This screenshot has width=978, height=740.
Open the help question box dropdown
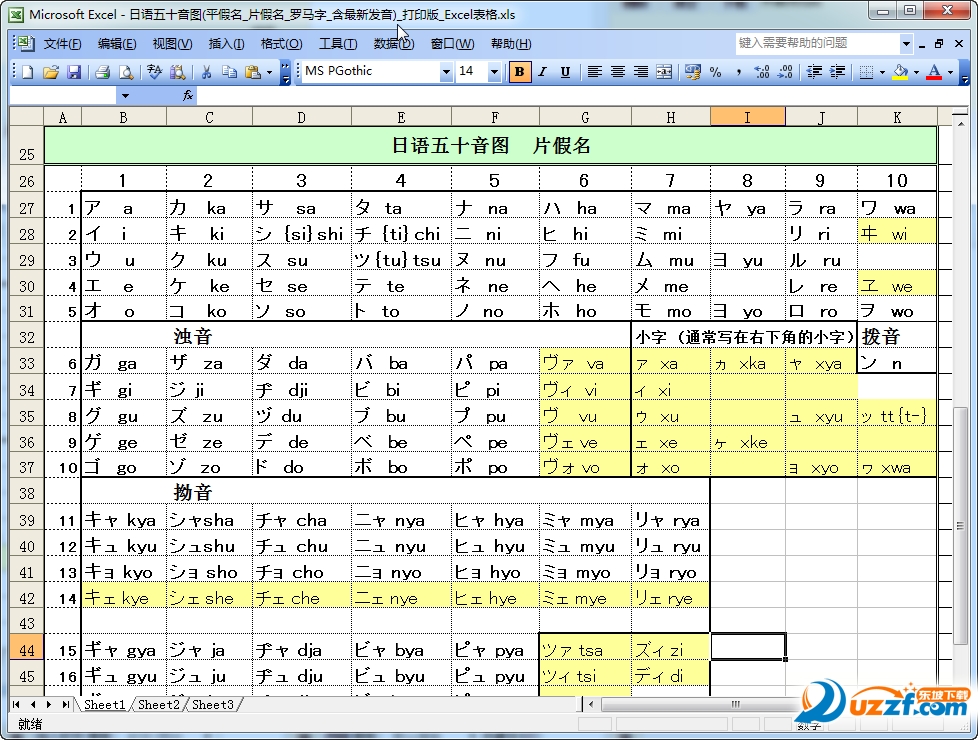pos(906,44)
